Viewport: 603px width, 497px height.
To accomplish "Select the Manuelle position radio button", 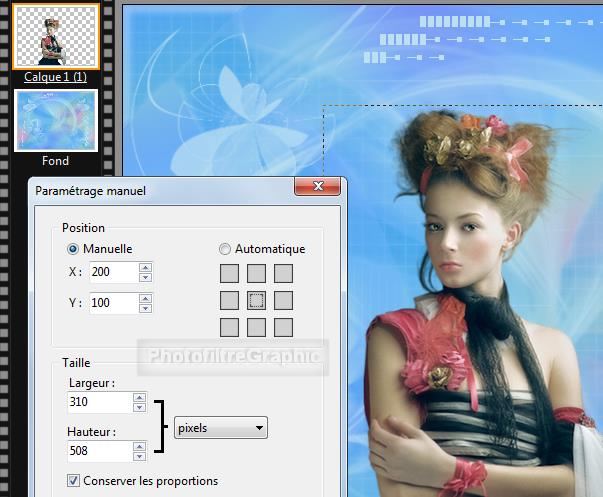I will tap(73, 249).
